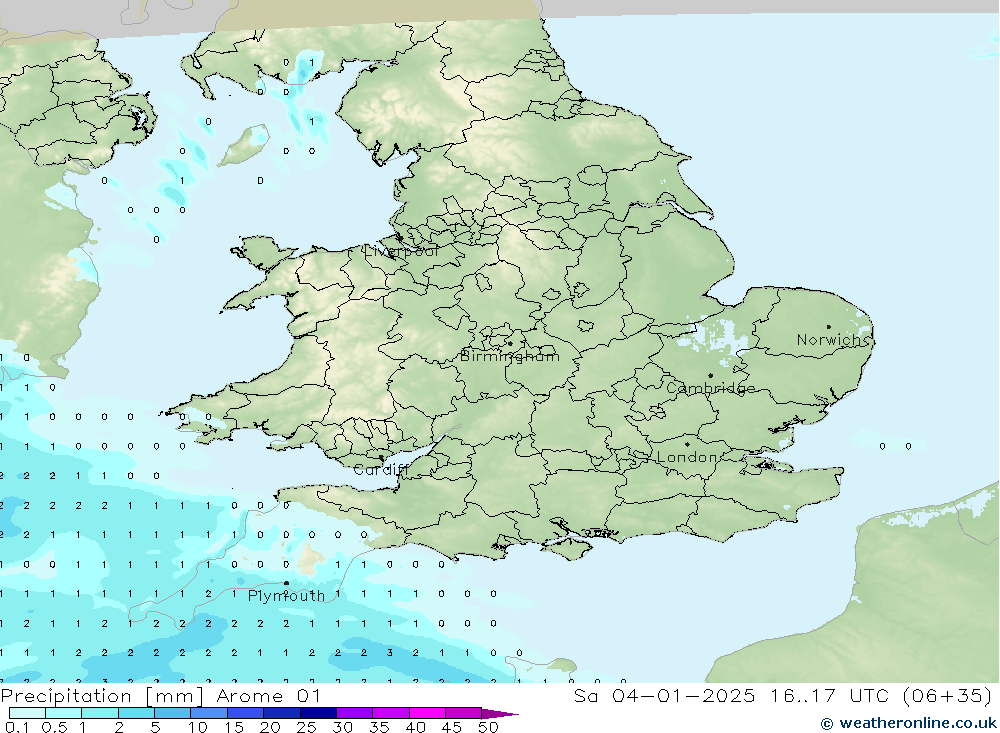Image resolution: width=1000 pixels, height=733 pixels.
Task: Click the legend value '20'
Action: click(x=270, y=727)
